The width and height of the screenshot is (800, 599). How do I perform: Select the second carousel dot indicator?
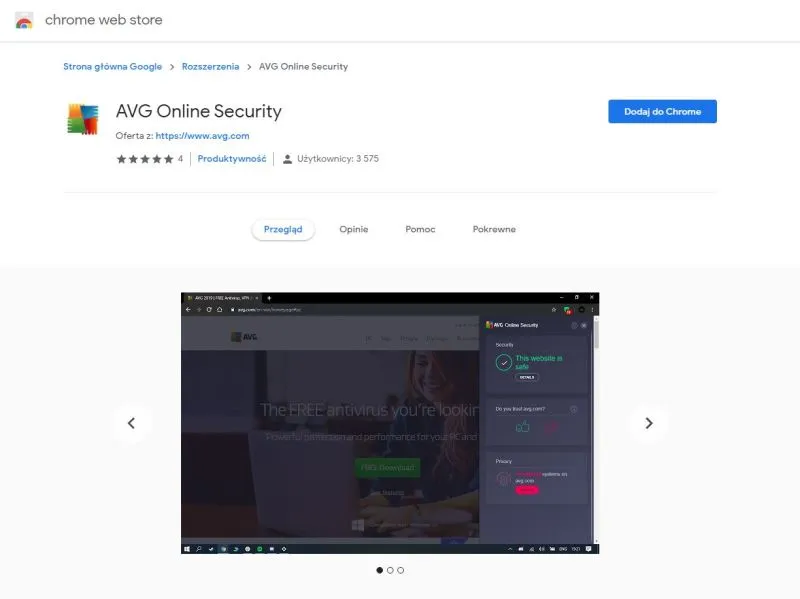coord(390,570)
